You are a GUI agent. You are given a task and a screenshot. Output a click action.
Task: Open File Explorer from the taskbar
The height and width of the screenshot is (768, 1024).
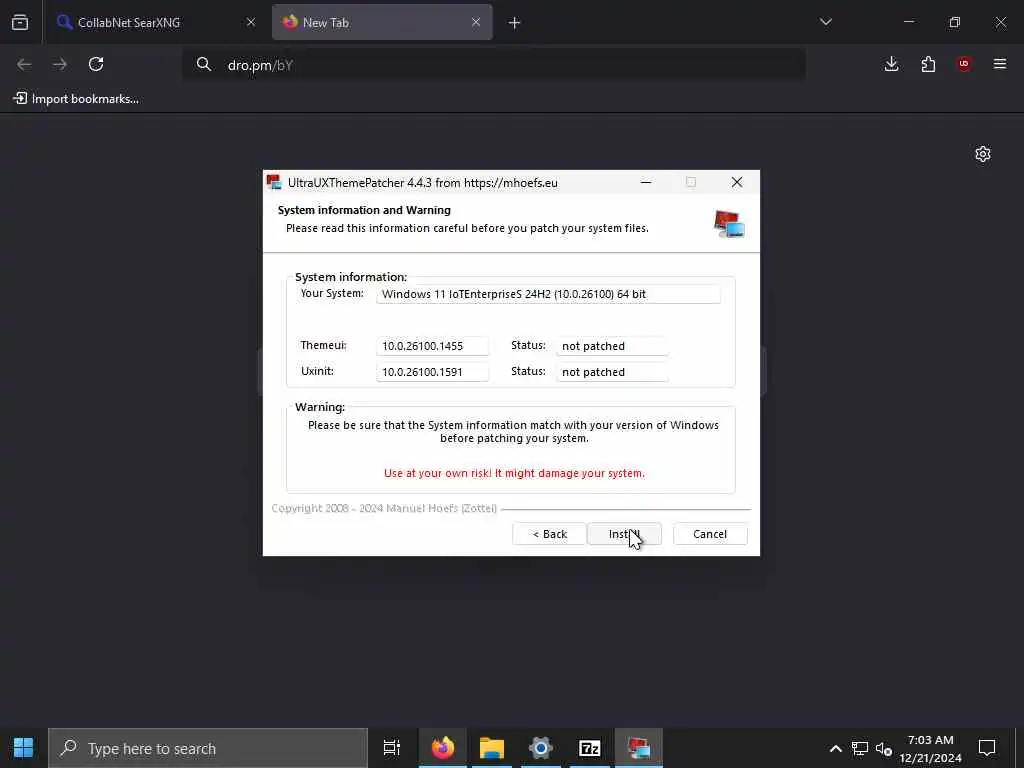tap(492, 748)
